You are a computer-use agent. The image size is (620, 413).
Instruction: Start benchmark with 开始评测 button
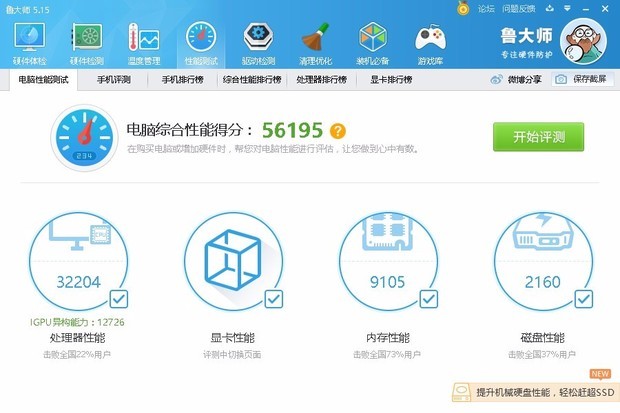point(538,137)
